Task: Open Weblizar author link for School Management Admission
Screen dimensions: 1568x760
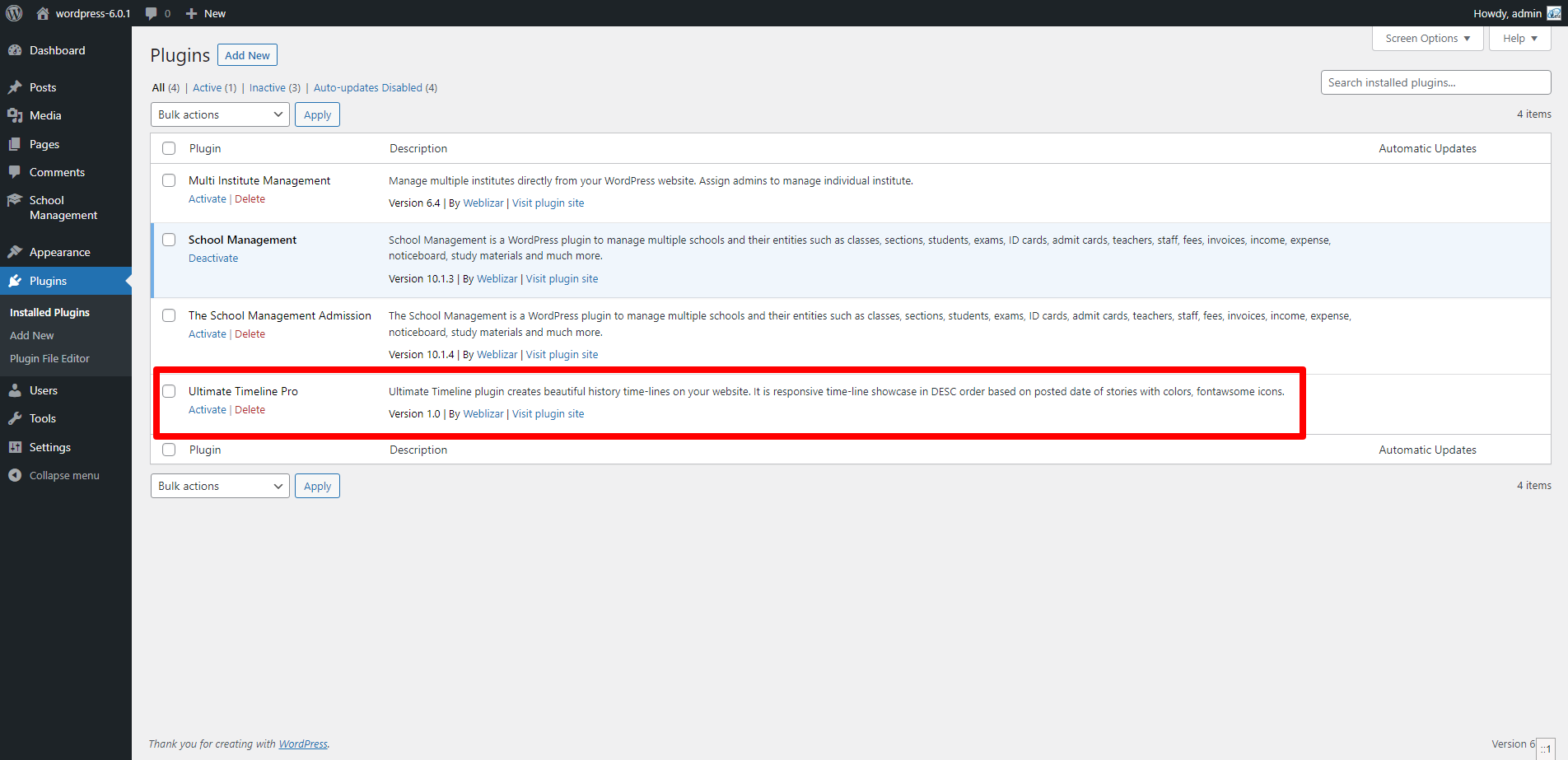Action: coord(497,355)
